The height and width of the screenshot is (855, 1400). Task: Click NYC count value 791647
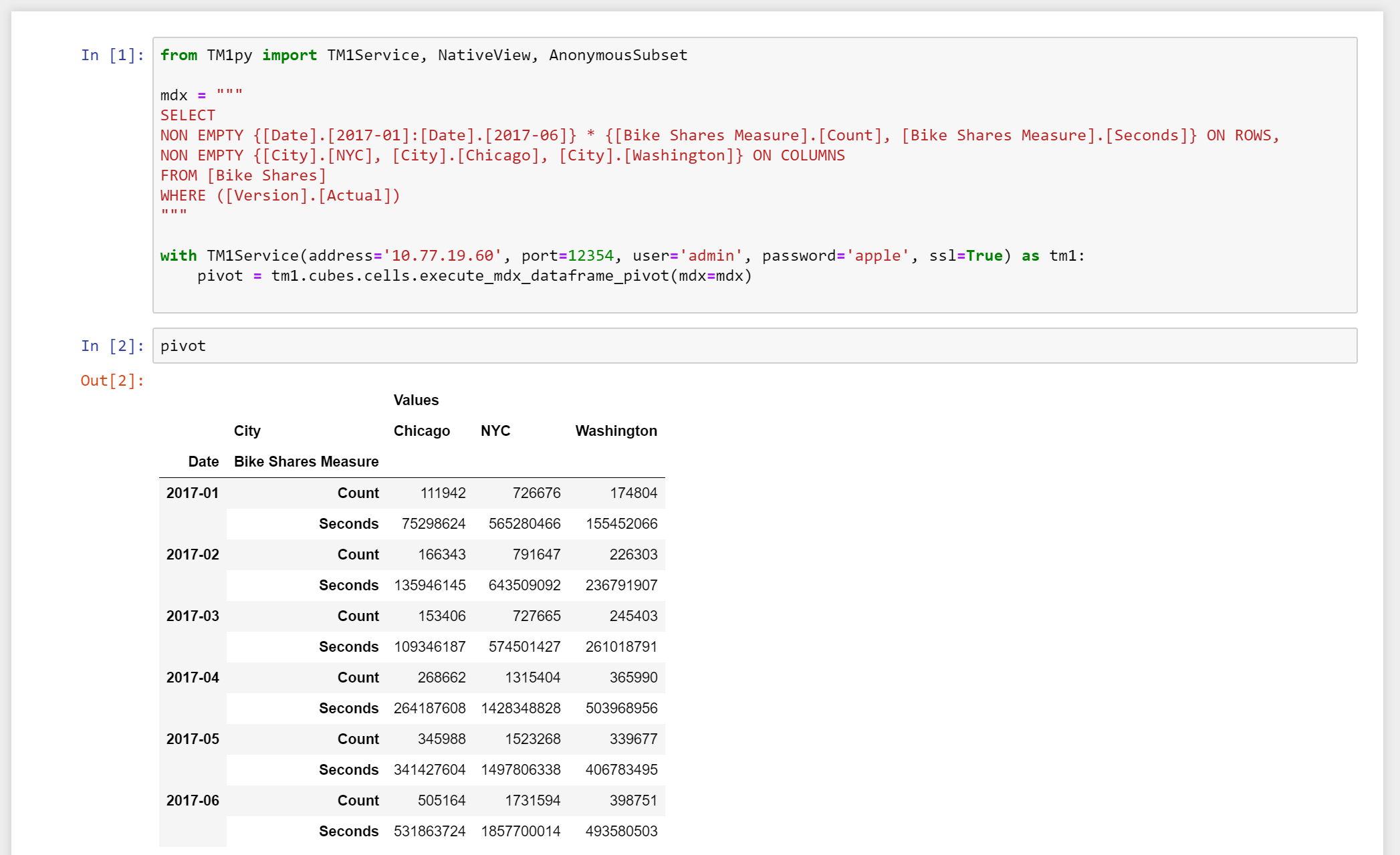point(536,554)
